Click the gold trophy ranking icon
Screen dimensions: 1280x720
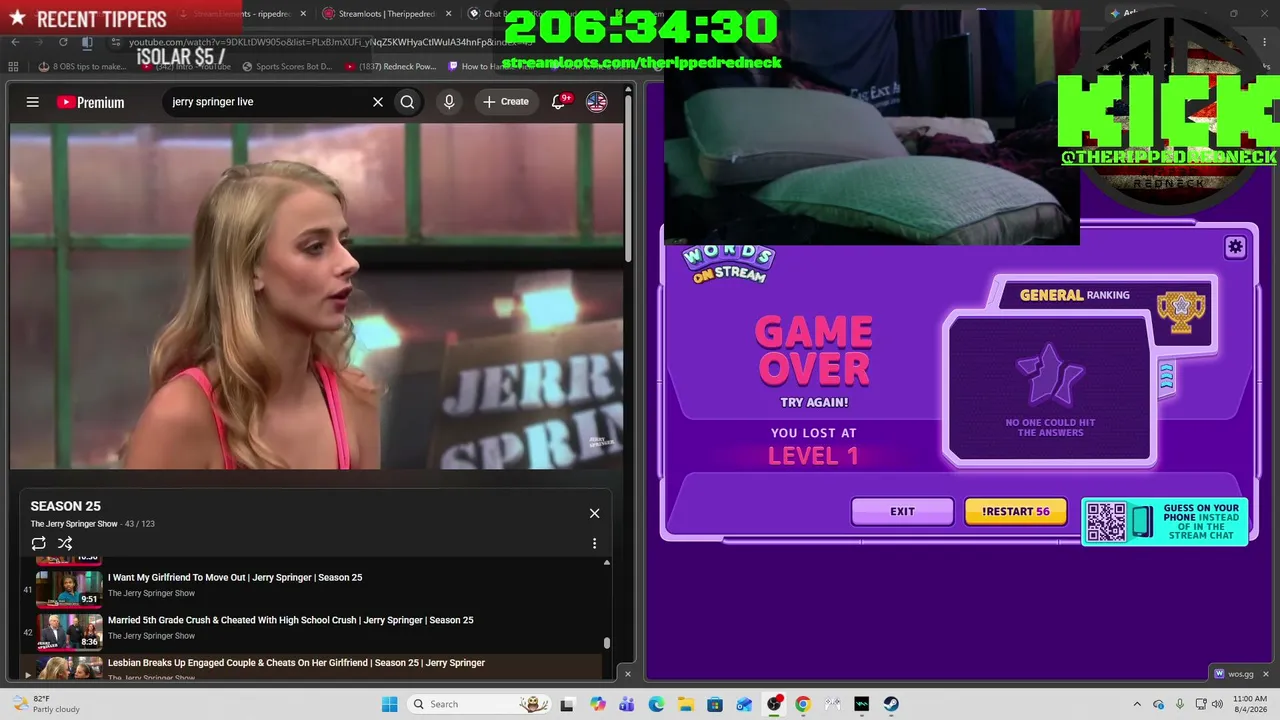pos(1181,311)
